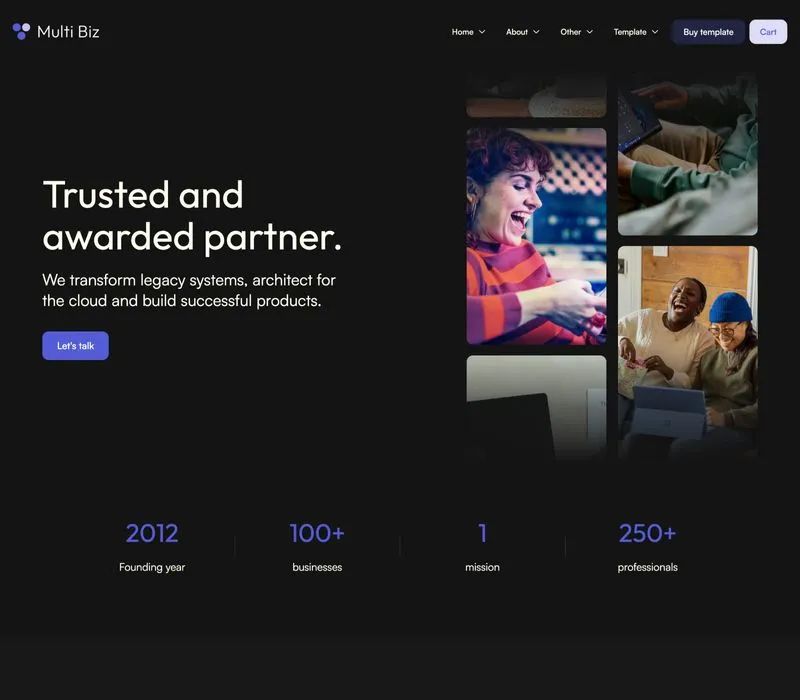800x700 pixels.
Task: Expand the Other dropdown chevron
Action: tap(590, 32)
